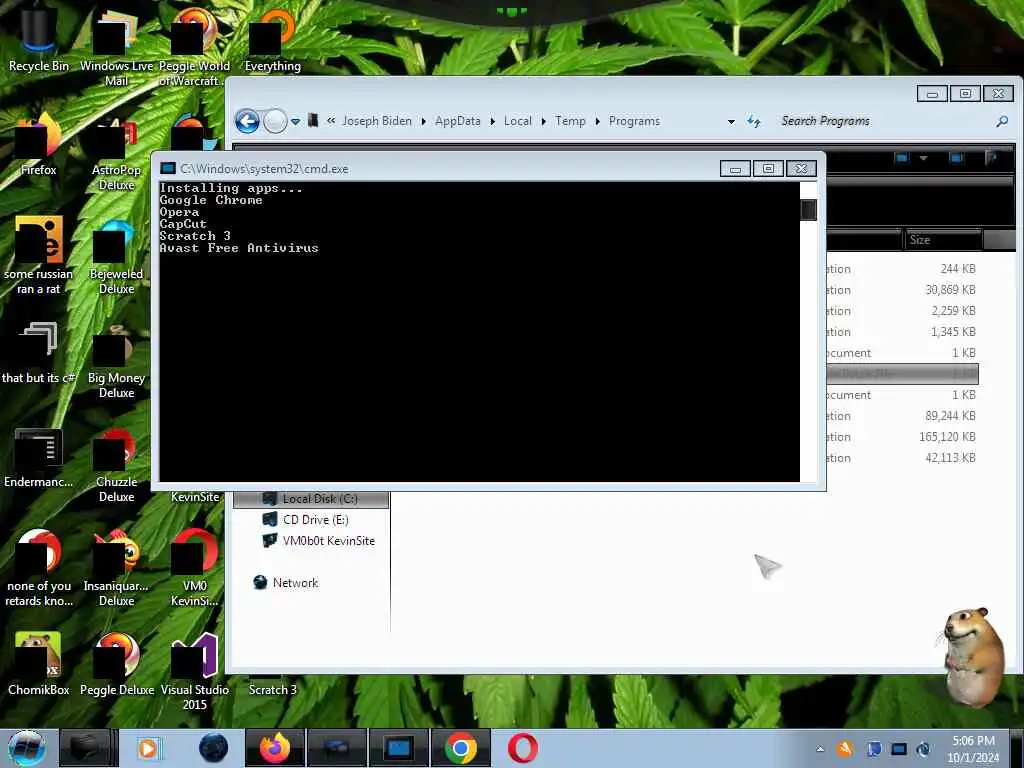Viewport: 1024px width, 768px height.
Task: Launch ChomikBox from the desktop
Action: [38, 663]
